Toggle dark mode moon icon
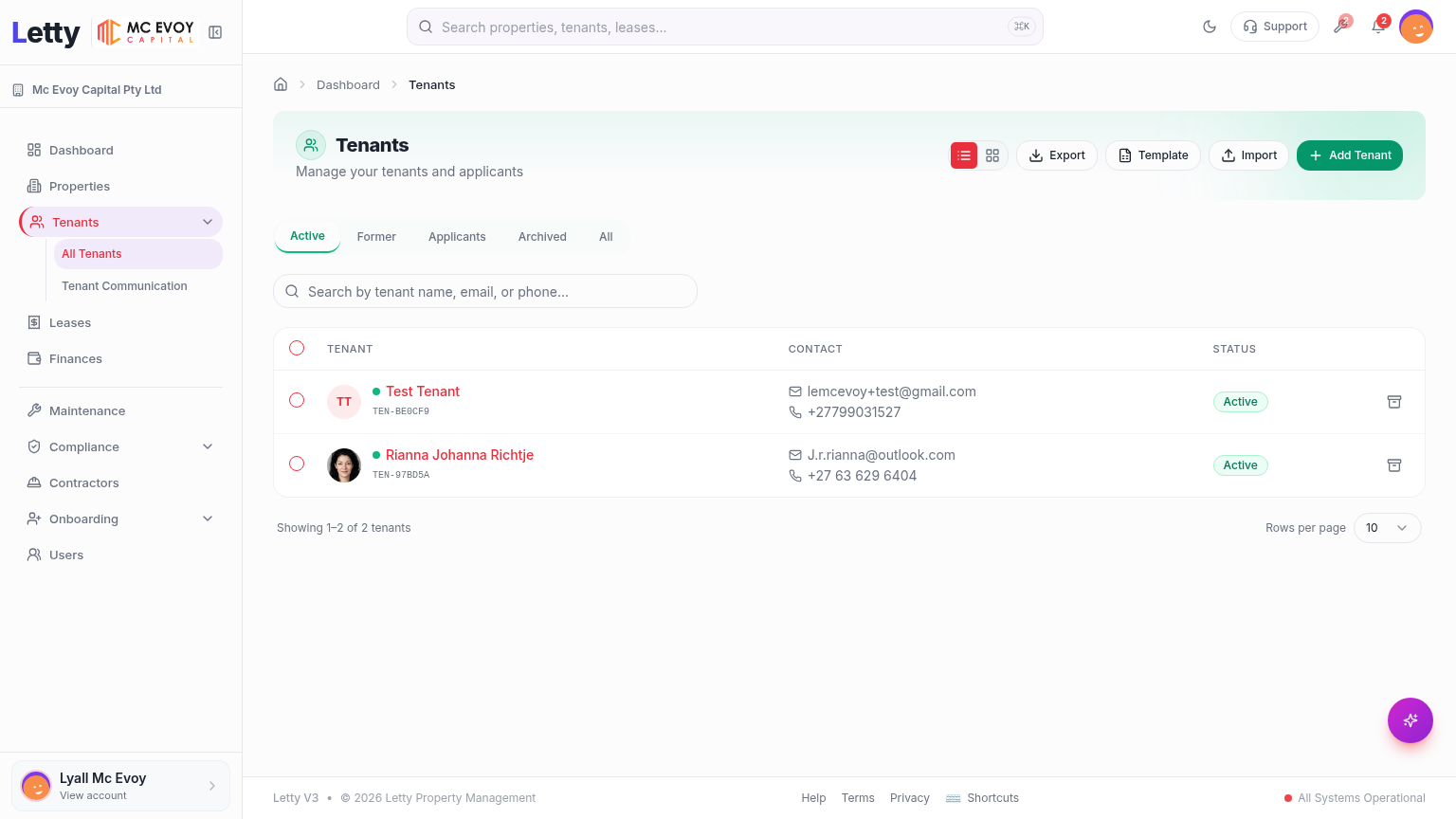1456x819 pixels. 1210,27
